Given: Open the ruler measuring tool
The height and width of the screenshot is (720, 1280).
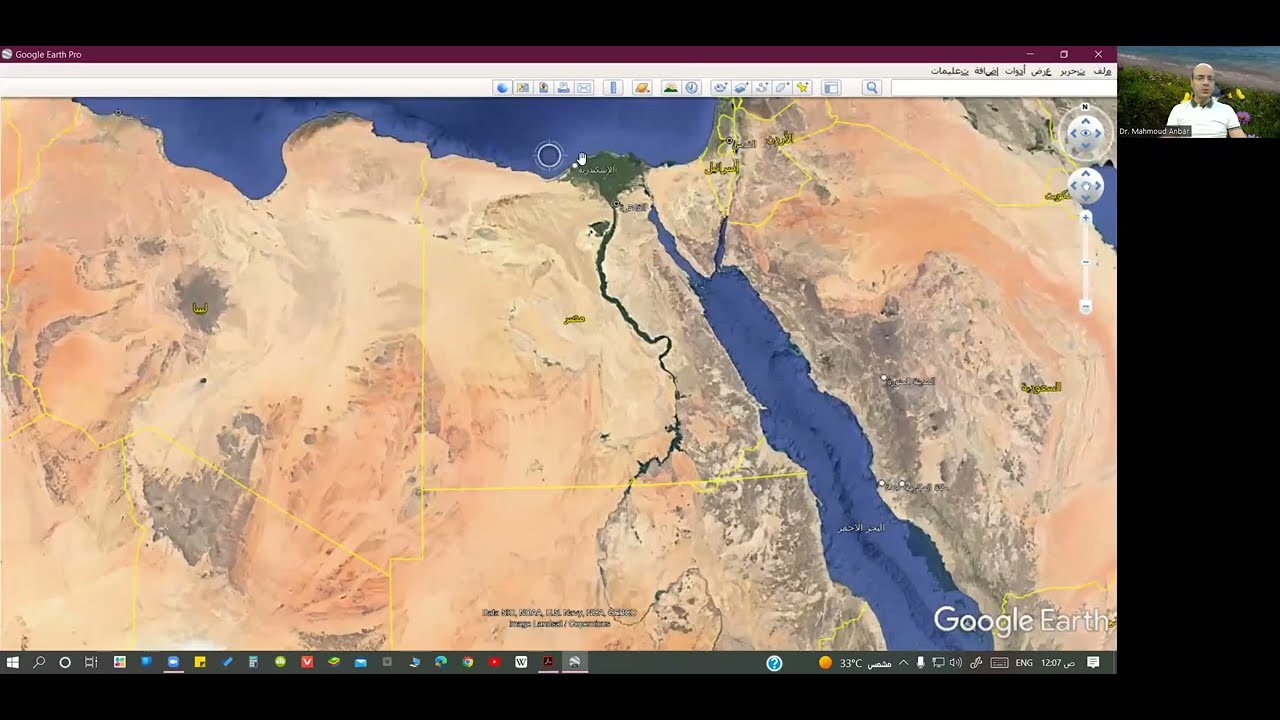Looking at the screenshot, I should pyautogui.click(x=613, y=88).
